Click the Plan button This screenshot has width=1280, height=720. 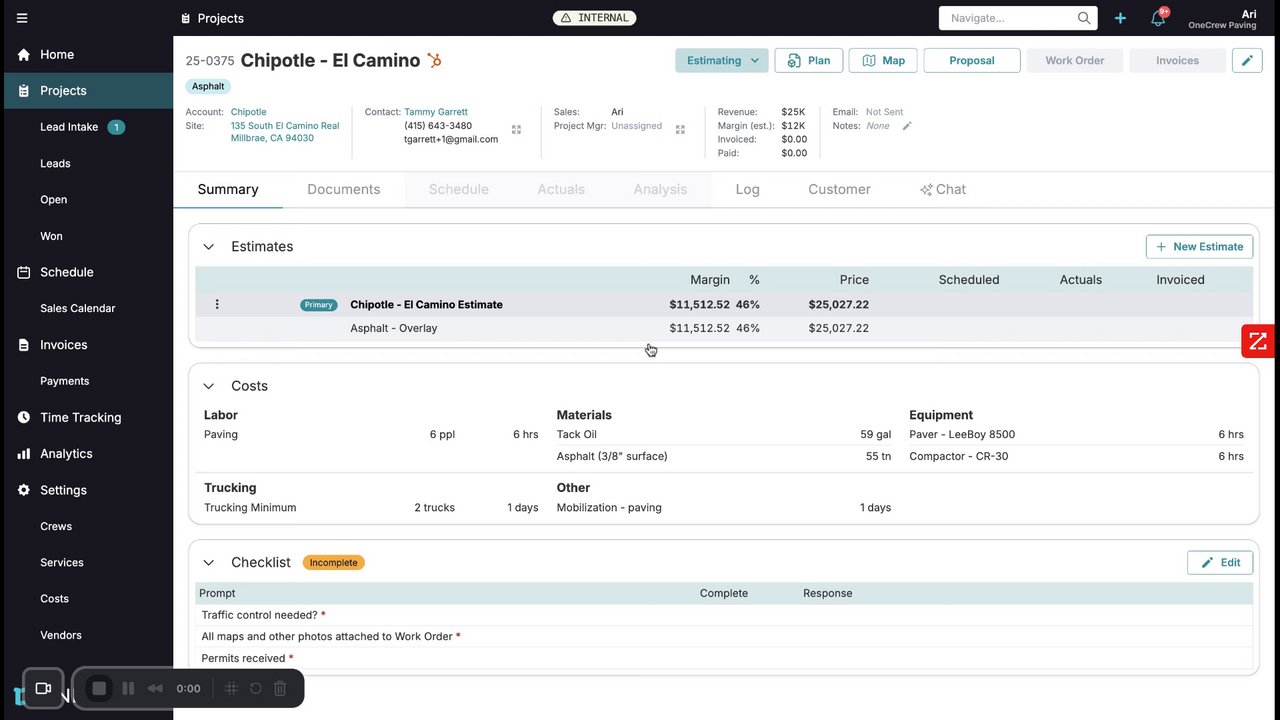pos(809,61)
